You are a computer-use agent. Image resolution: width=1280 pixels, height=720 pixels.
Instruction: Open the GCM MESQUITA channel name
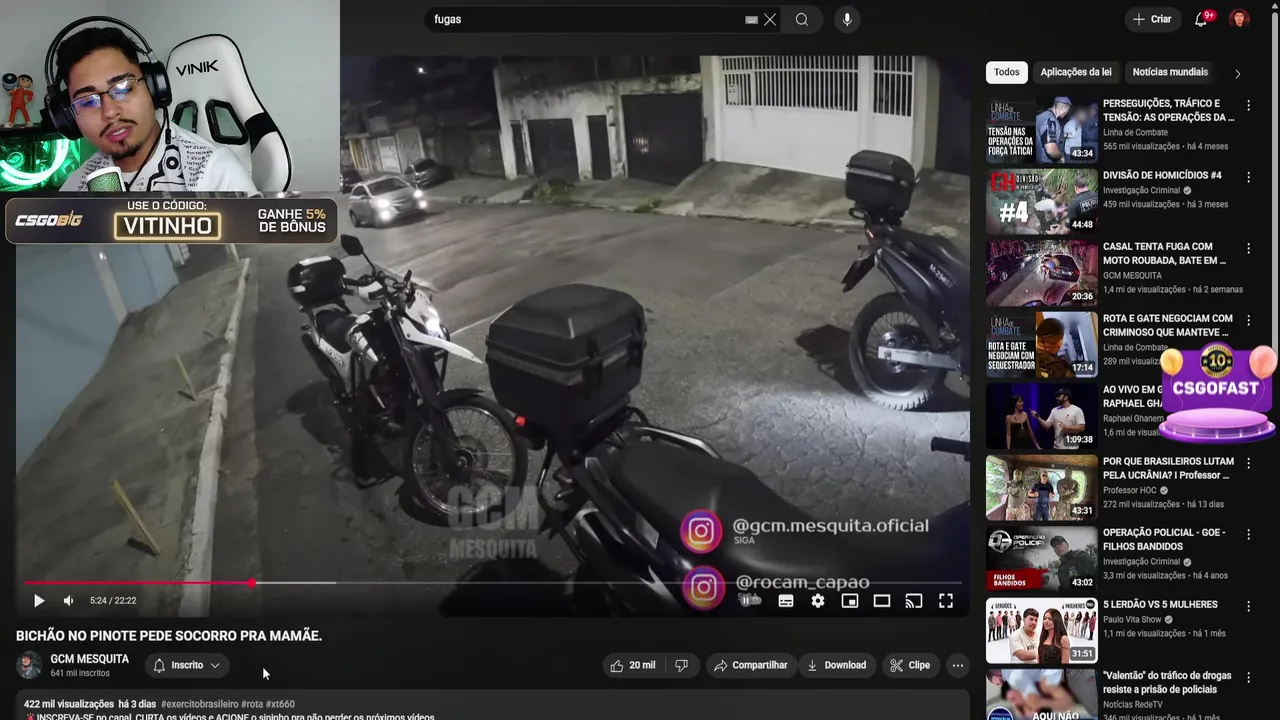coord(90,659)
